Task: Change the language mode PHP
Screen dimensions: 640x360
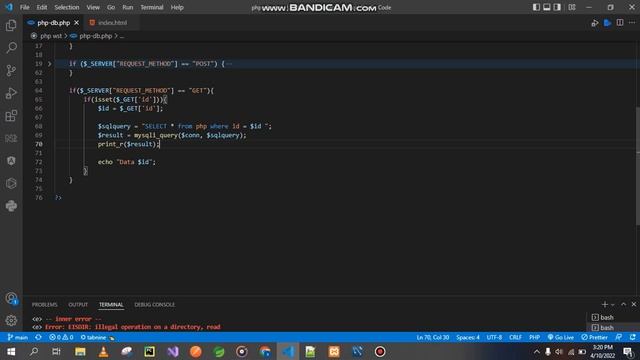Action: (534, 338)
